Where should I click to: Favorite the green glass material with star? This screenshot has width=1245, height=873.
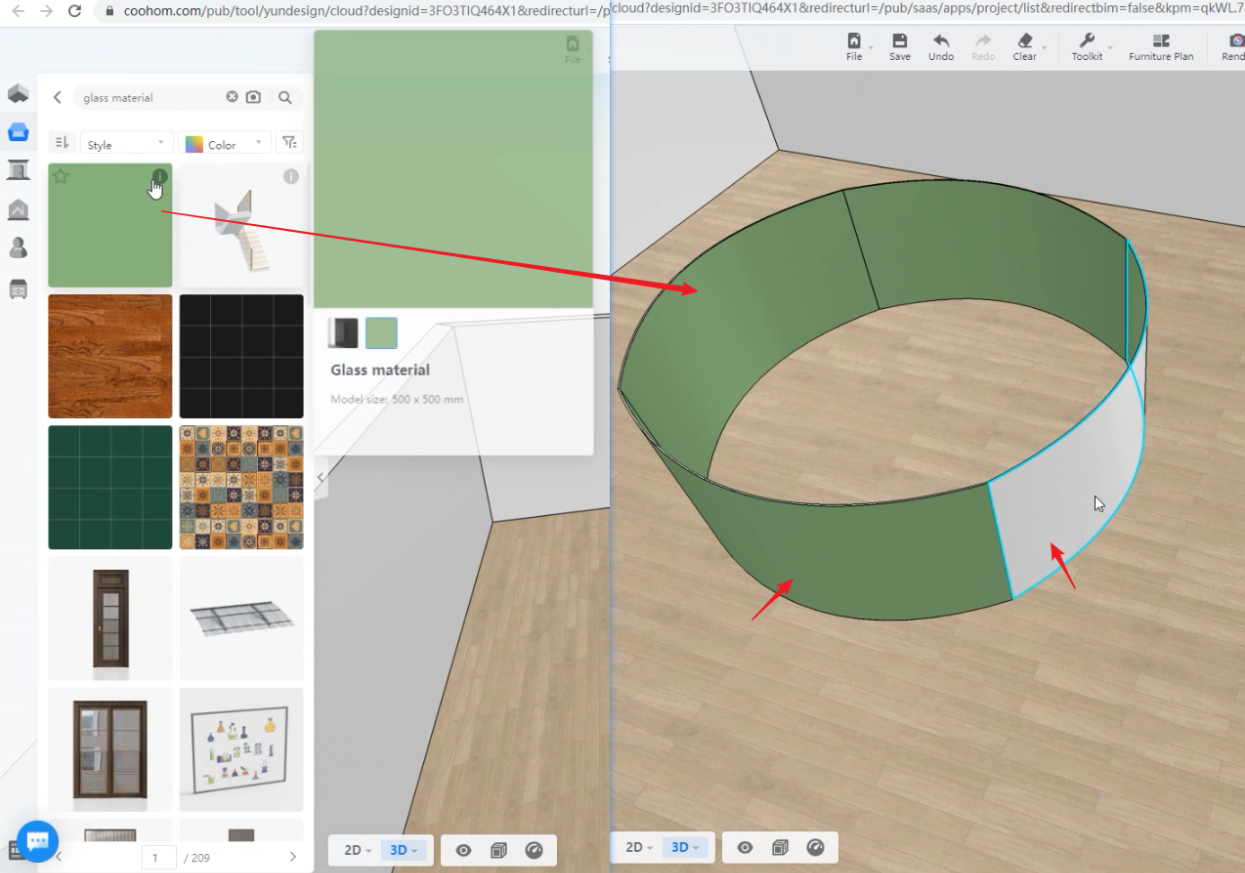[61, 177]
